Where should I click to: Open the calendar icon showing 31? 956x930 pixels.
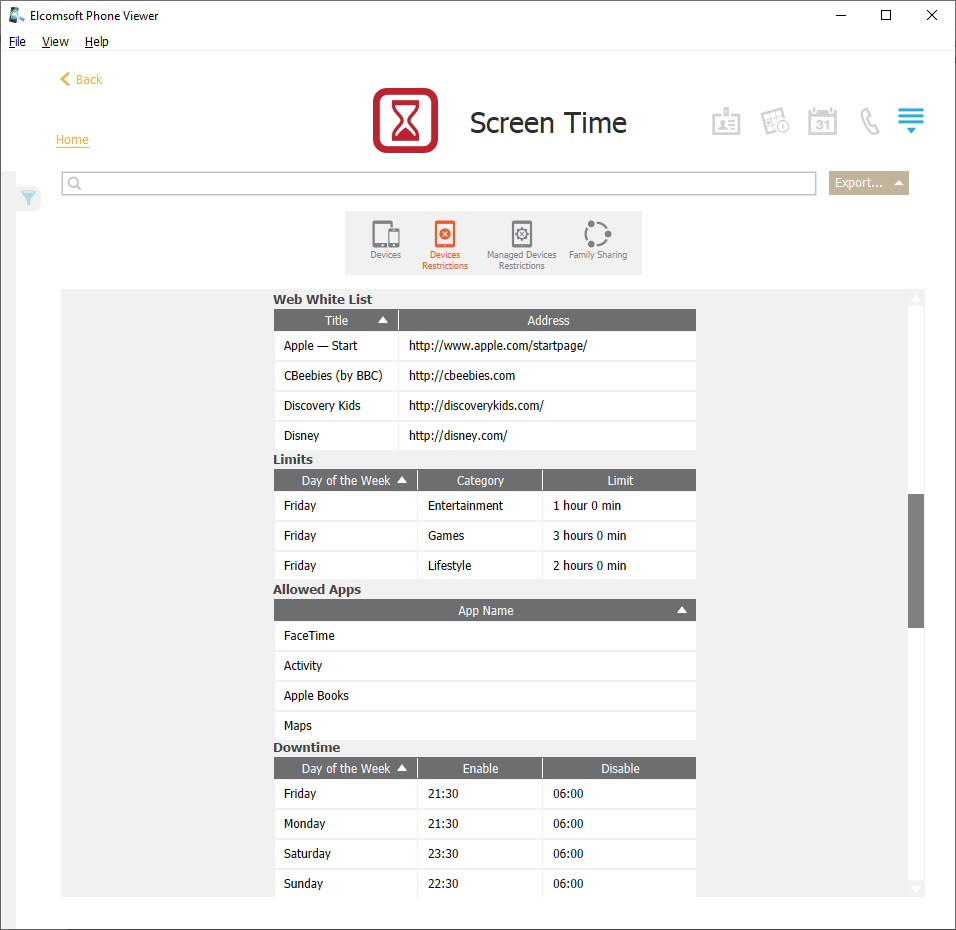822,122
